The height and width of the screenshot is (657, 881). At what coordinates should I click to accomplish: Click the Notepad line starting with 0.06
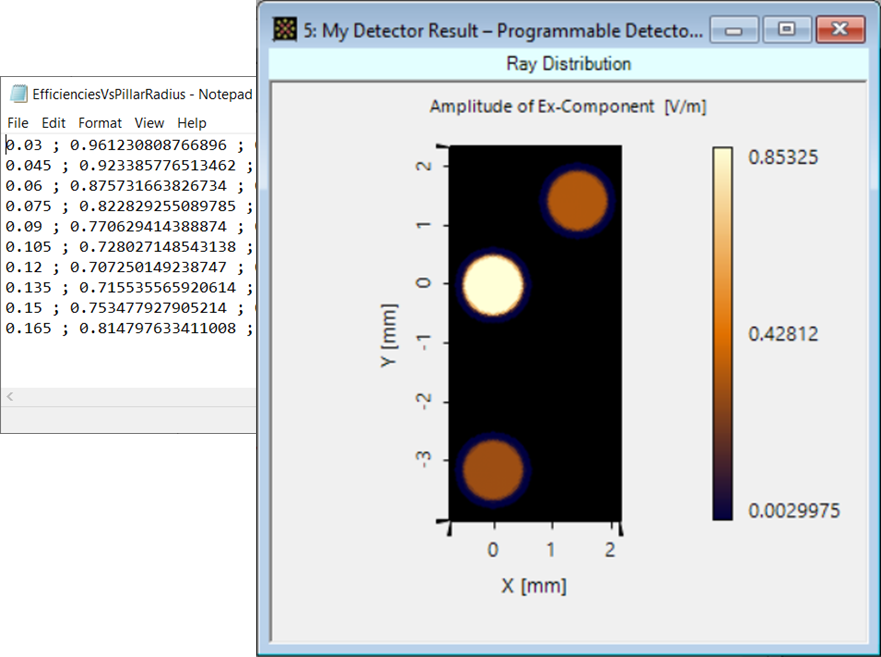[x=130, y=185]
